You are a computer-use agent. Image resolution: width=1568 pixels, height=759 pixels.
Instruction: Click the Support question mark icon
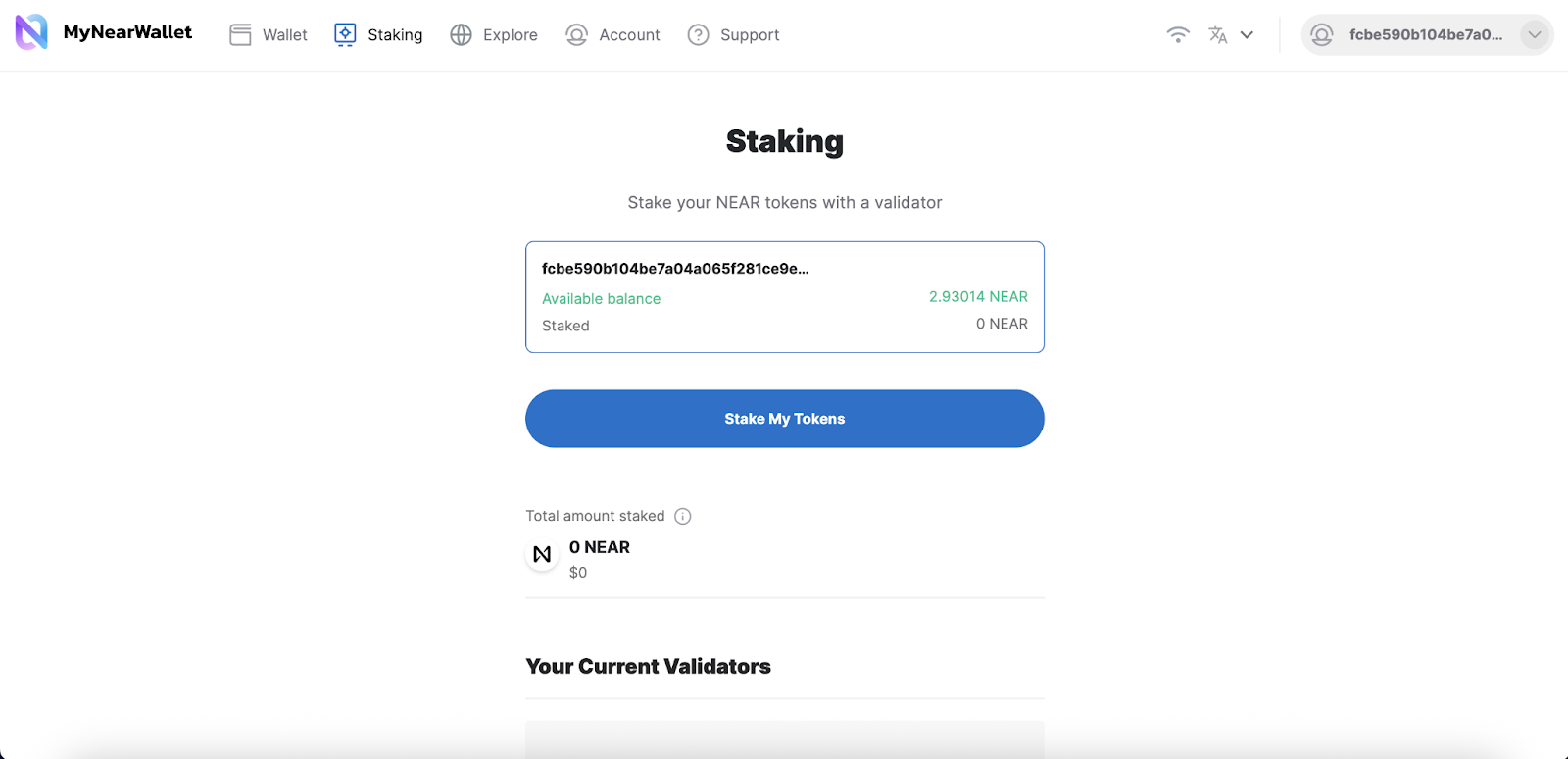tap(698, 35)
